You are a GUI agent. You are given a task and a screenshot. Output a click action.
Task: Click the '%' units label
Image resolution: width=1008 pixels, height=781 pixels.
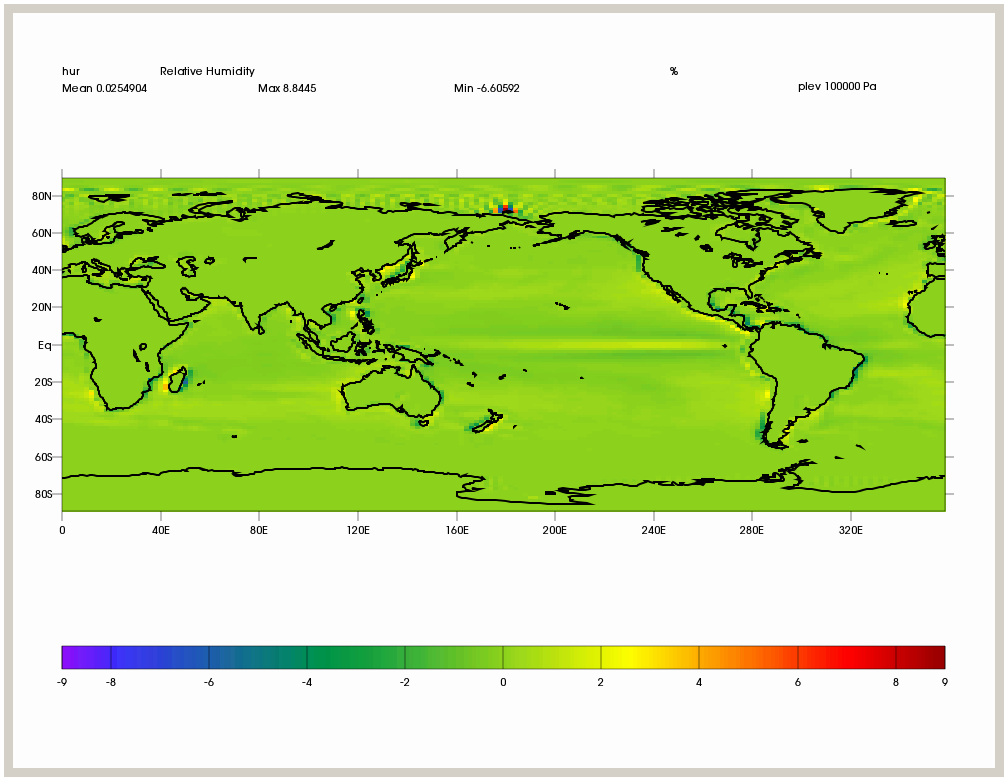(674, 72)
